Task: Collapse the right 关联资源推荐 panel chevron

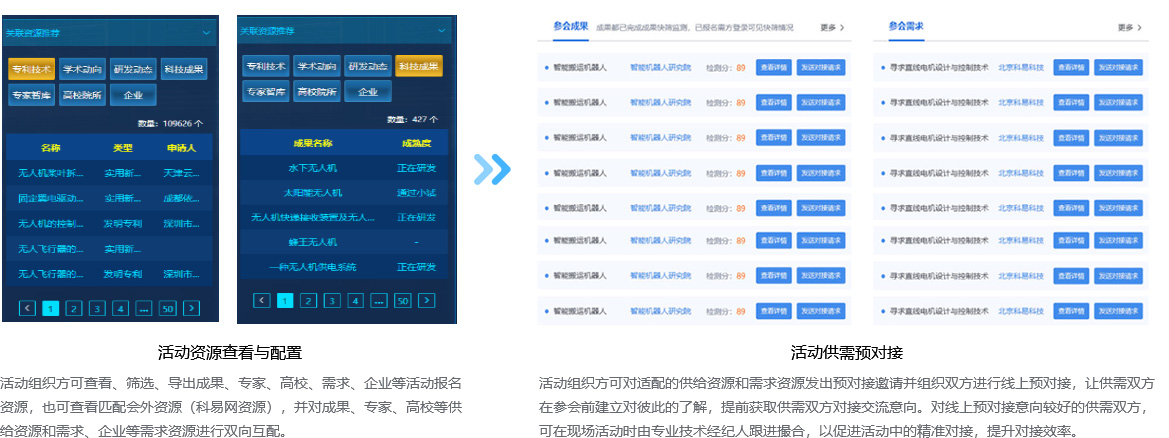Action: pos(446,31)
